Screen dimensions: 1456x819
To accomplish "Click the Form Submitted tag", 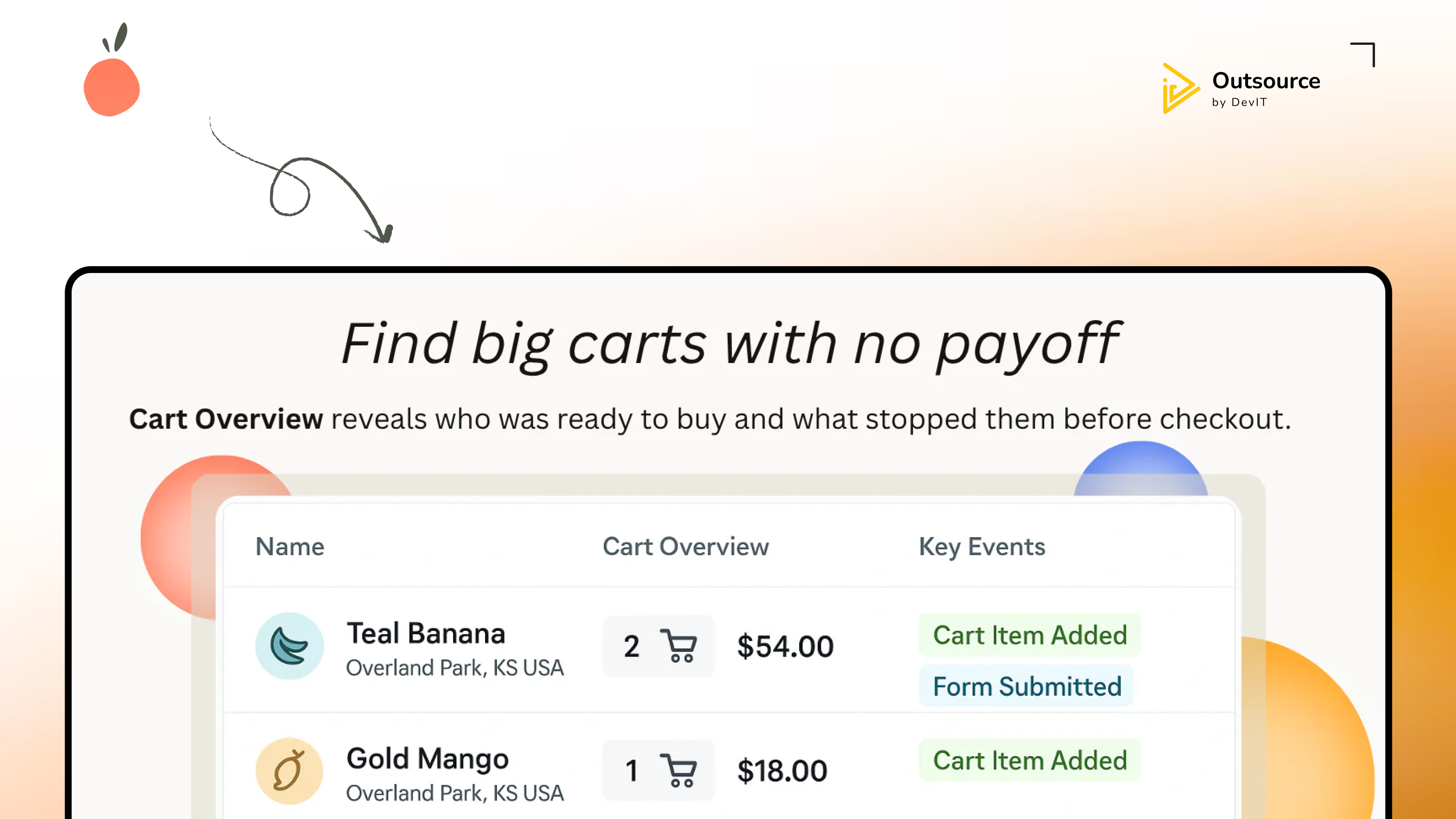I will pyautogui.click(x=1027, y=686).
